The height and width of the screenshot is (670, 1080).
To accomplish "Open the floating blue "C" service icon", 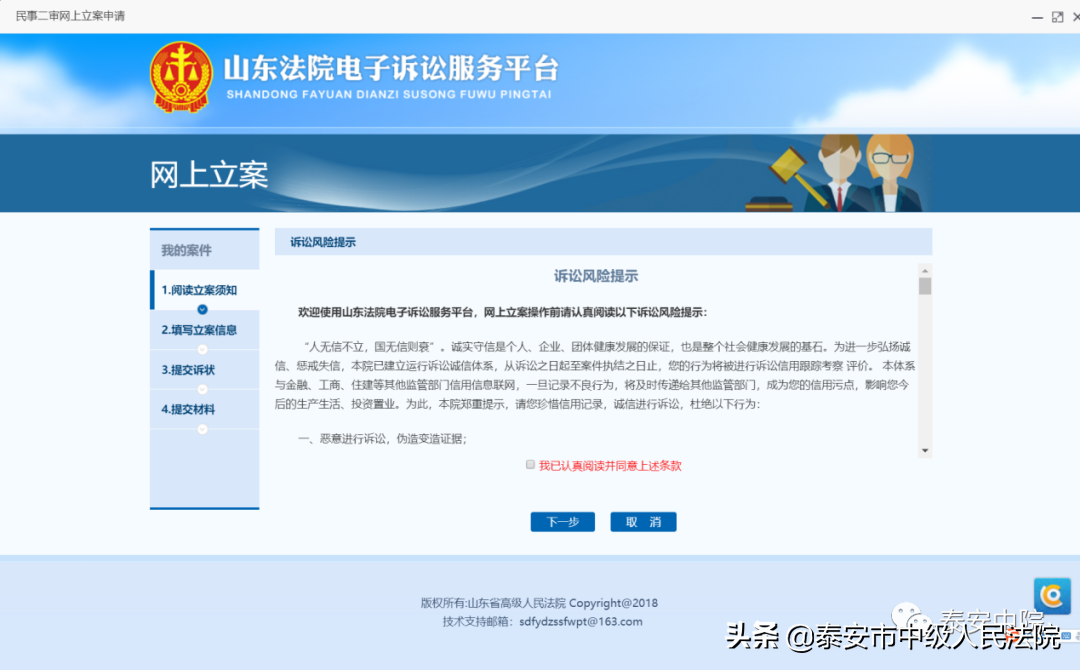I will (1051, 596).
